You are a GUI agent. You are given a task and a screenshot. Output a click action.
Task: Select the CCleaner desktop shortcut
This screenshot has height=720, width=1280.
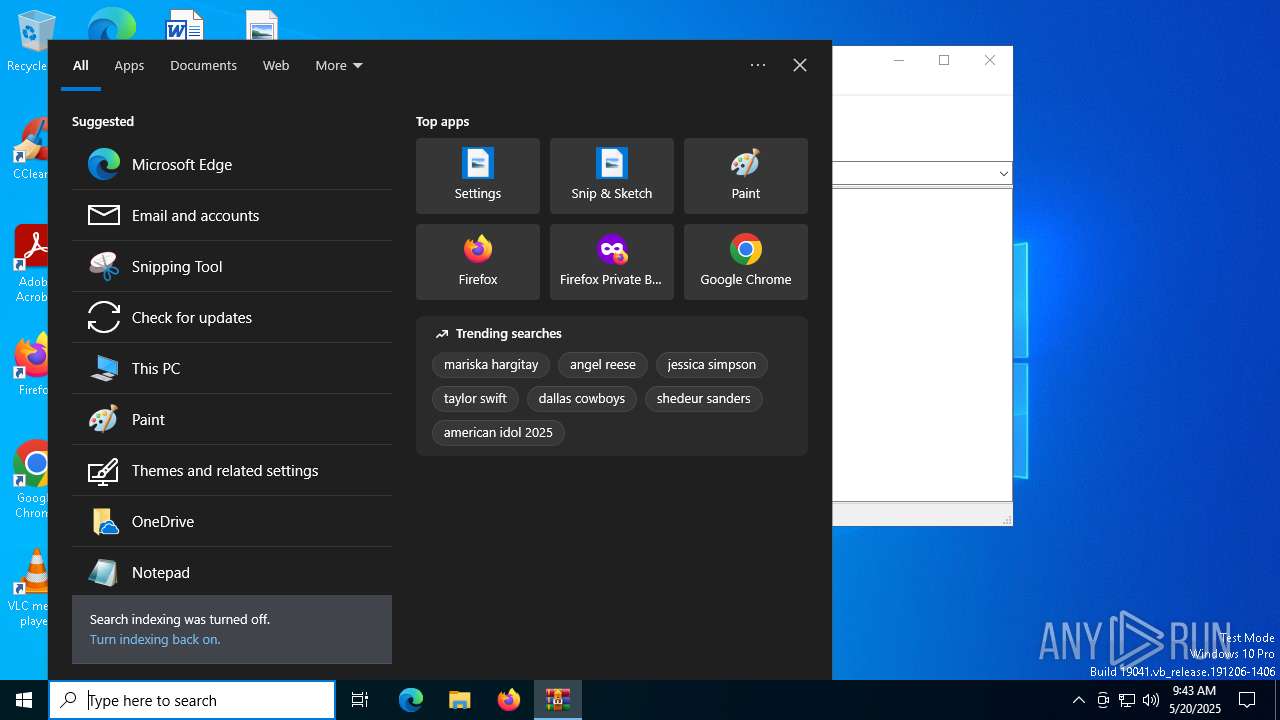(30, 150)
